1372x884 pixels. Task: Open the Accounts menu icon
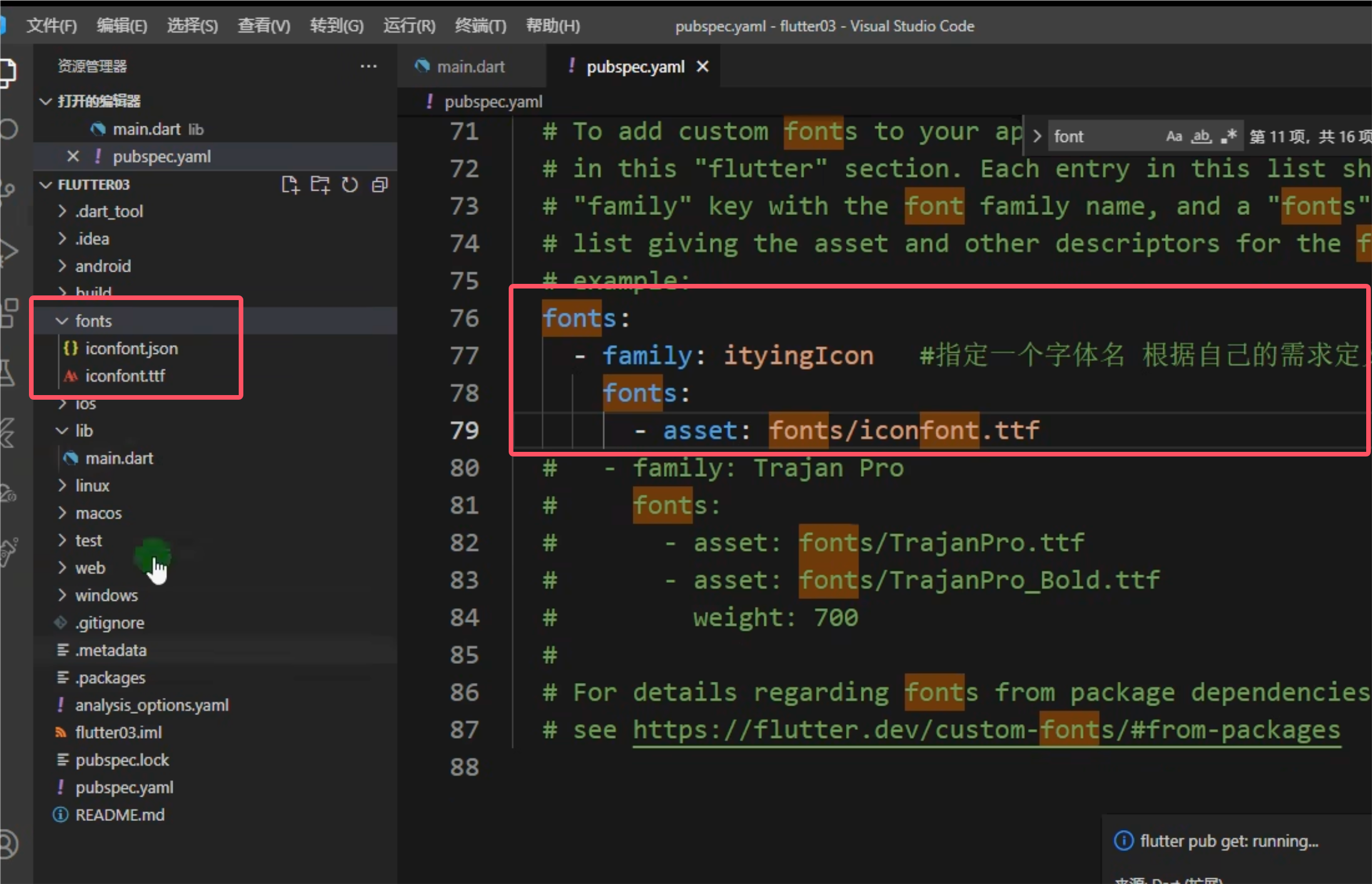8,845
